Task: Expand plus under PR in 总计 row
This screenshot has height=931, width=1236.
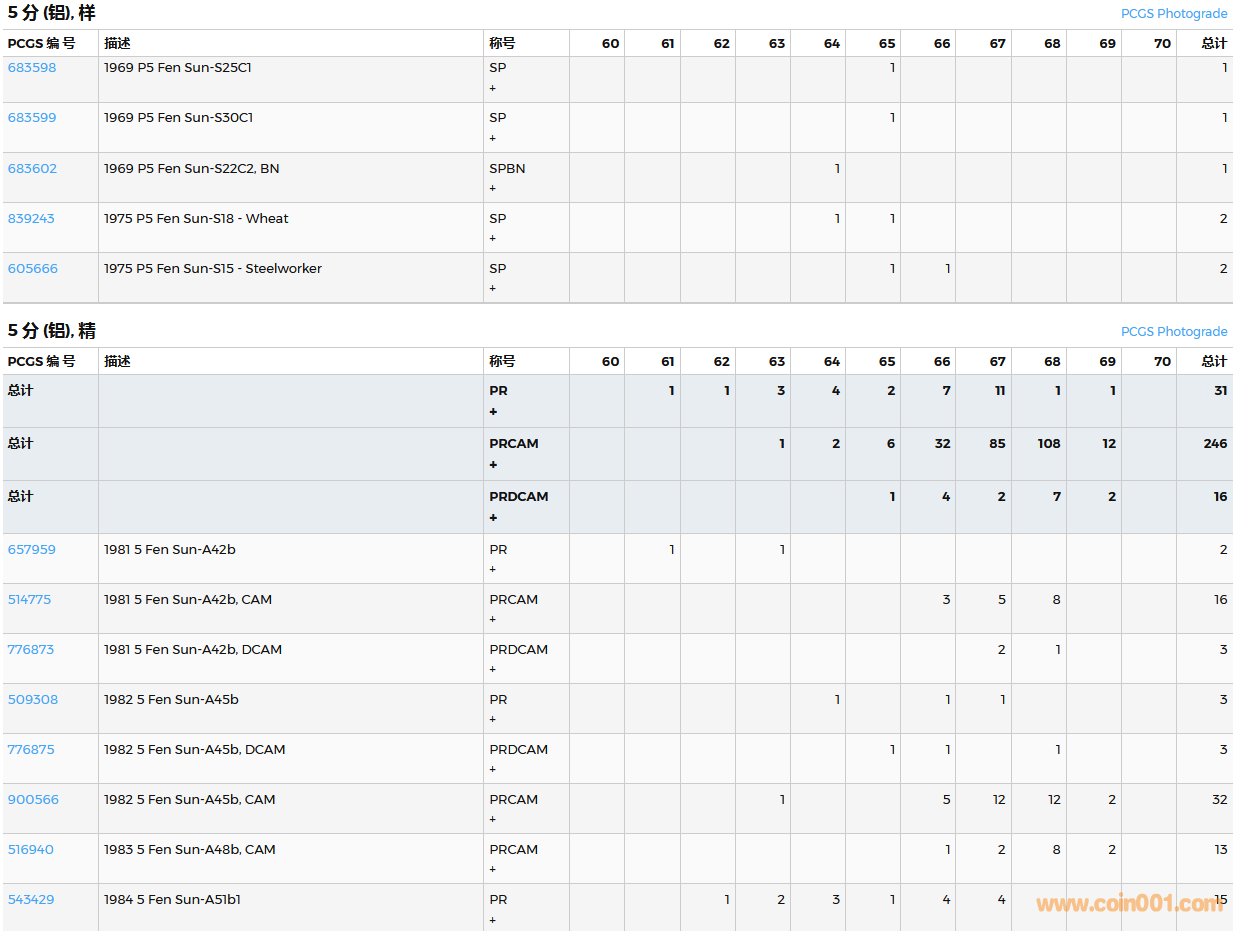Action: click(x=493, y=412)
